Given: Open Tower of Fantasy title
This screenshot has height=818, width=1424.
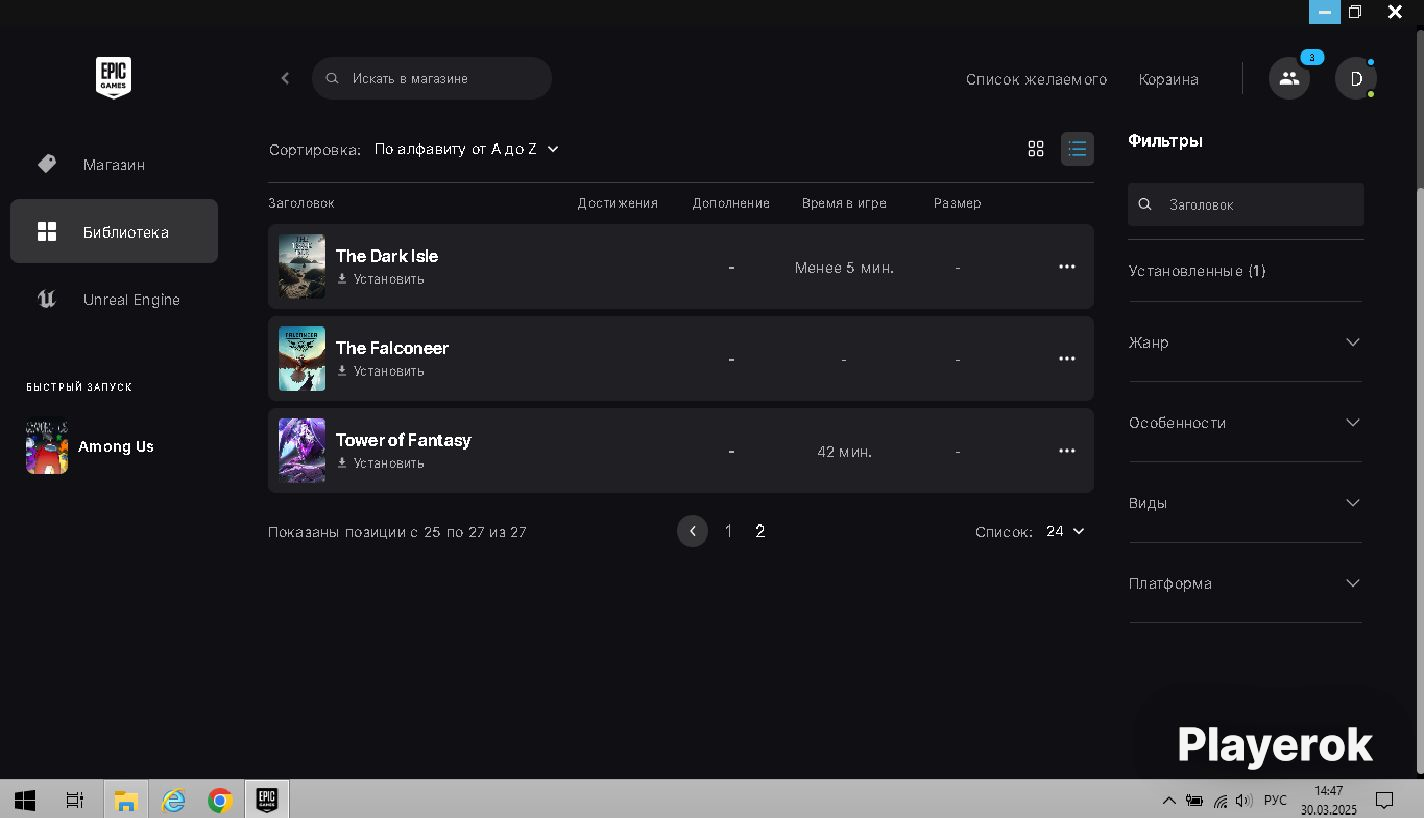Looking at the screenshot, I should 403,440.
